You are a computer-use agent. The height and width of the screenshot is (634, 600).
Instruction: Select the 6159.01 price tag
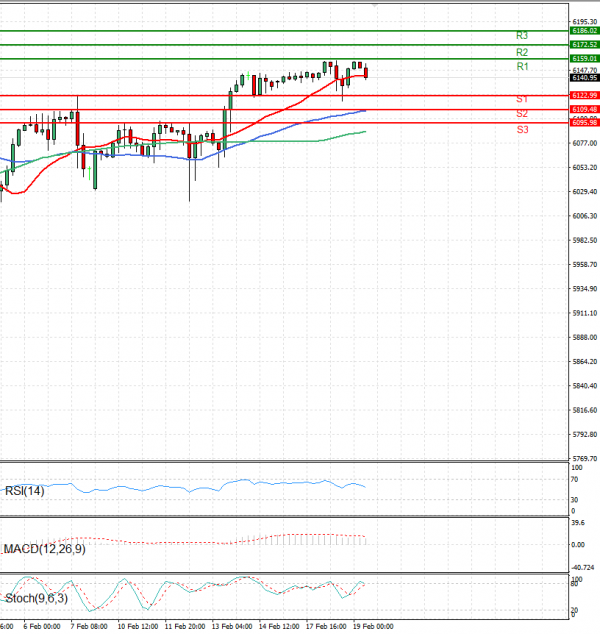[585, 59]
